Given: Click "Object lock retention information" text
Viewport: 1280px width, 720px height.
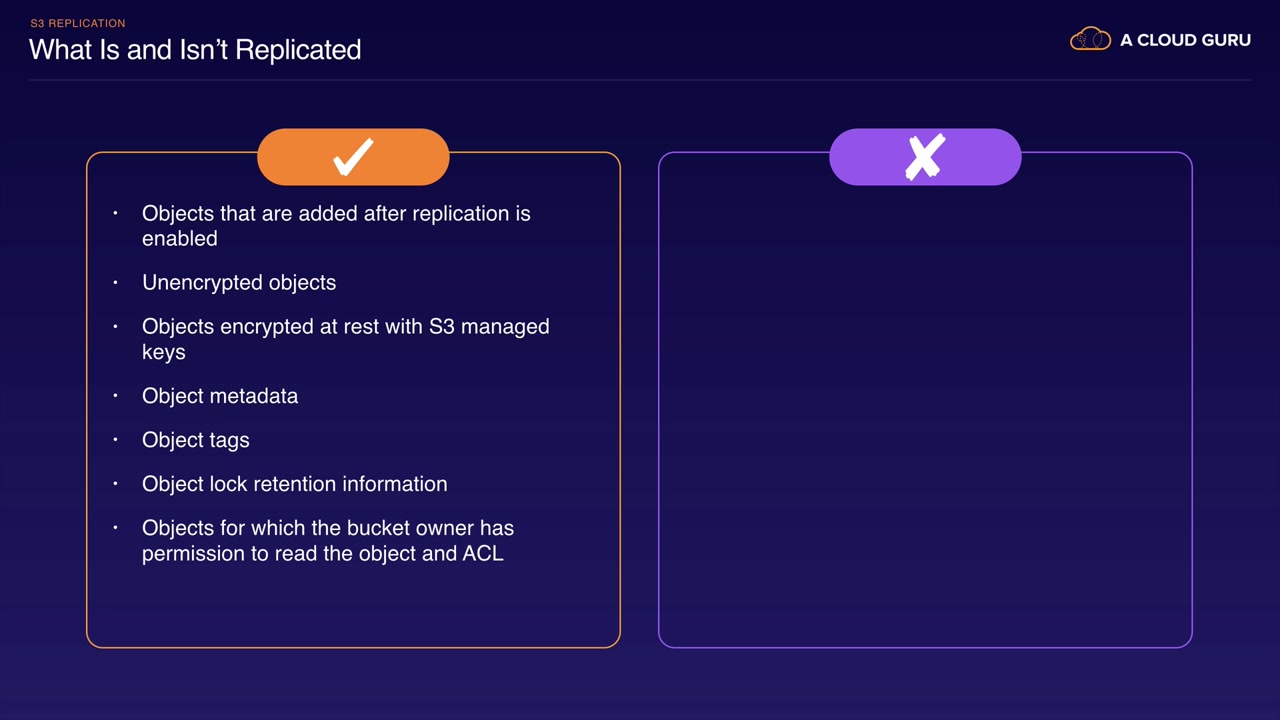Looking at the screenshot, I should 295,484.
